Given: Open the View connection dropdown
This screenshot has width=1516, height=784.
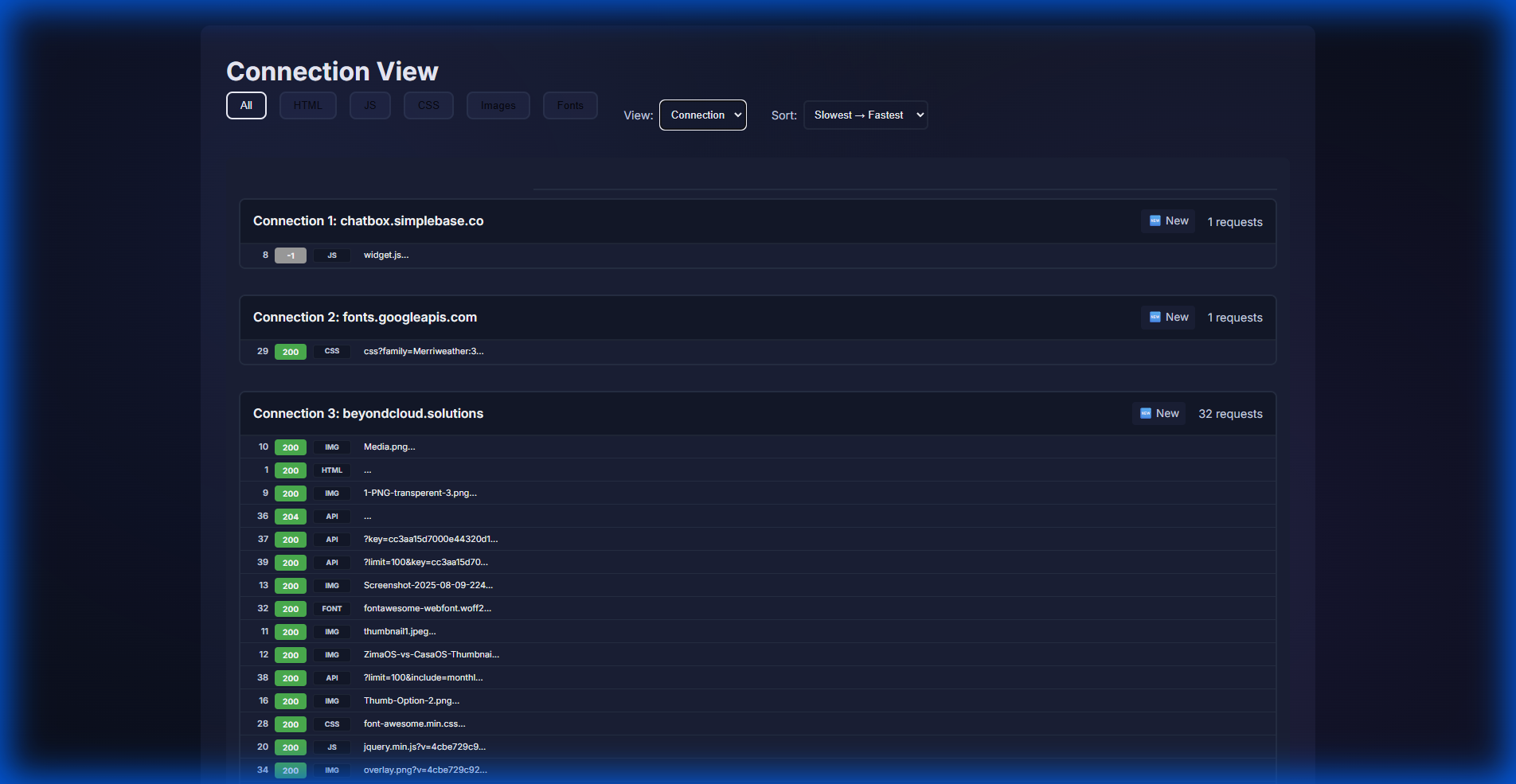Looking at the screenshot, I should (x=702, y=115).
